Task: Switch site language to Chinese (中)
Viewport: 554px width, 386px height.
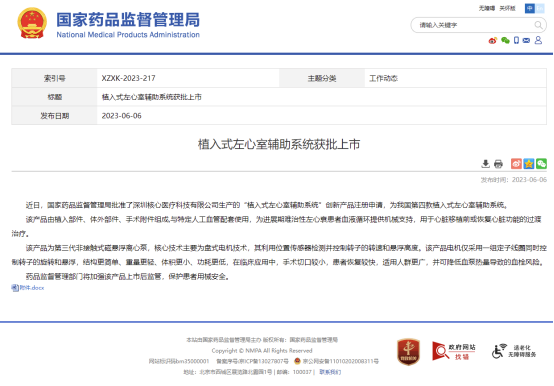Action: (x=530, y=8)
